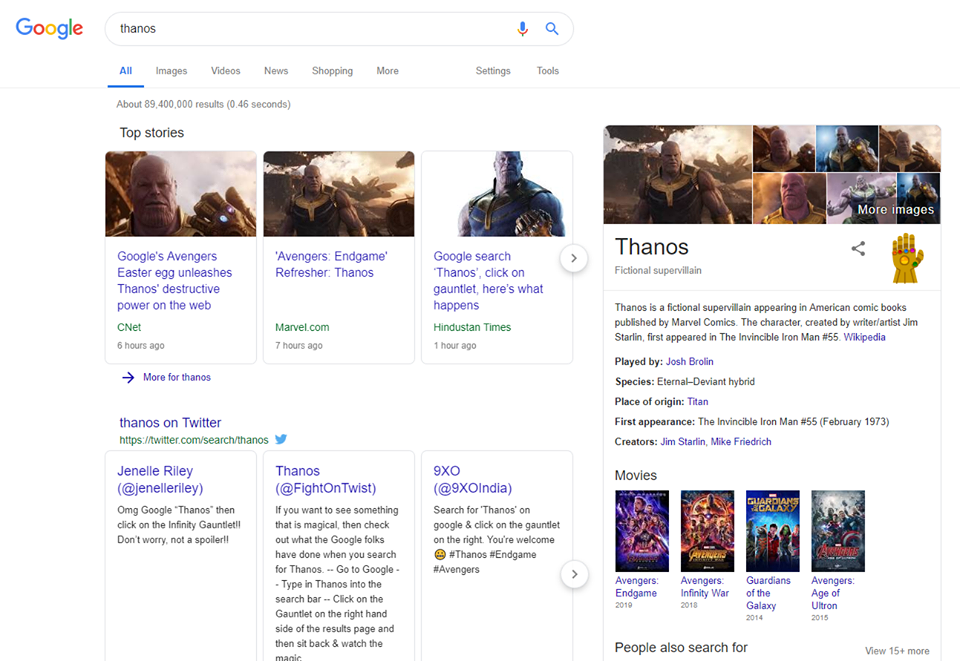Open the twitter.com/search/thanos URL

[193, 440]
